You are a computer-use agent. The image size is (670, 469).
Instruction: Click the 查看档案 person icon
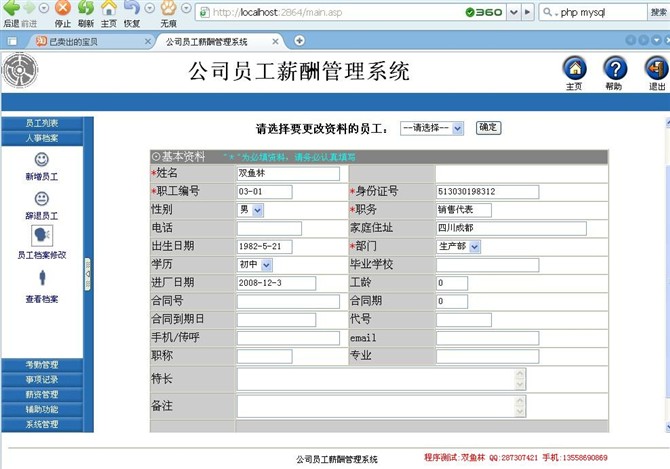coord(42,279)
